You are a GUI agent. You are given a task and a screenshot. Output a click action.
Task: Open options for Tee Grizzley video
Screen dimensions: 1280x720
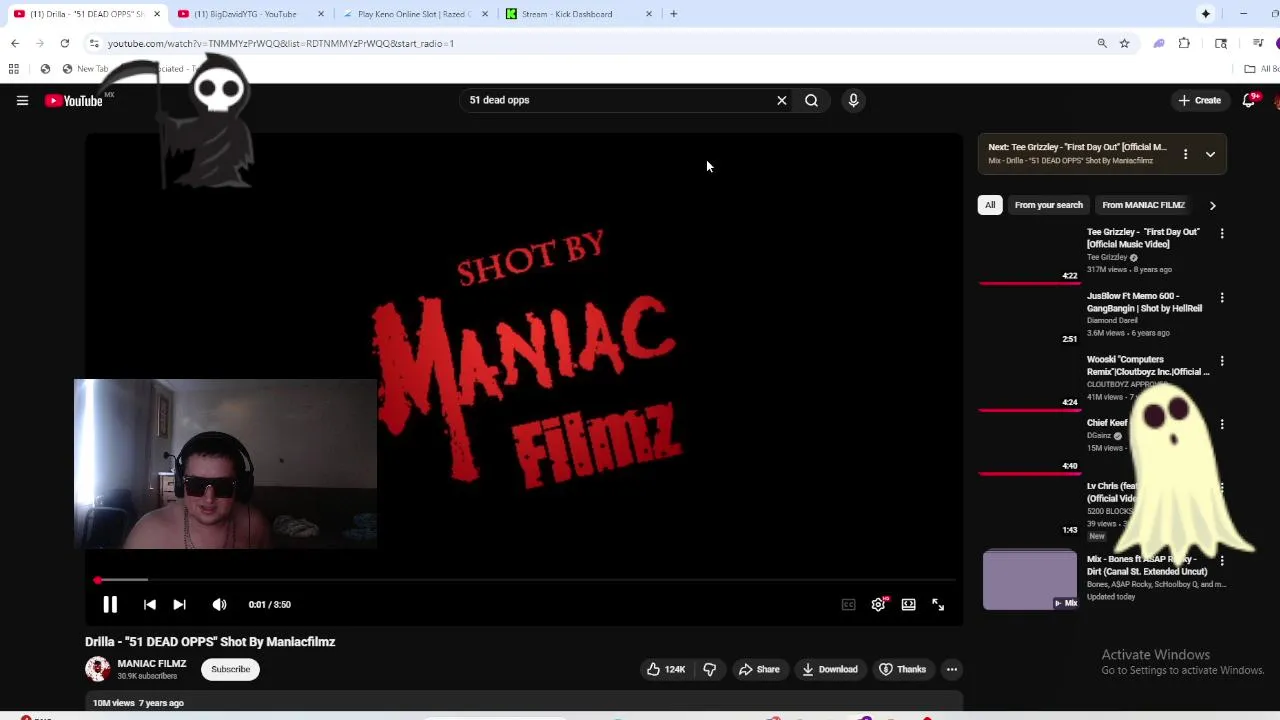click(1221, 233)
